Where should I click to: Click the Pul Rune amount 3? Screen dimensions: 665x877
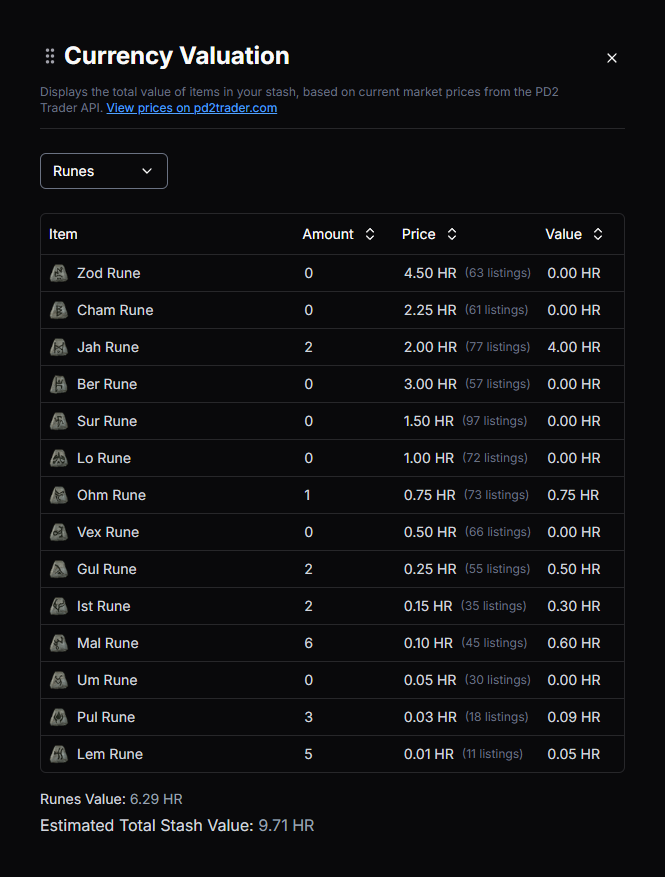pyautogui.click(x=308, y=717)
